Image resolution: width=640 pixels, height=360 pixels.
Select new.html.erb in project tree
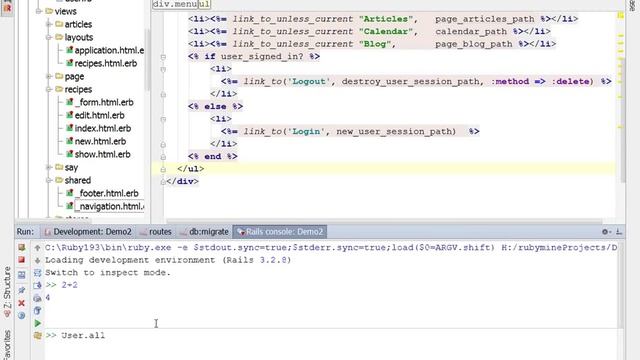click(x=100, y=141)
